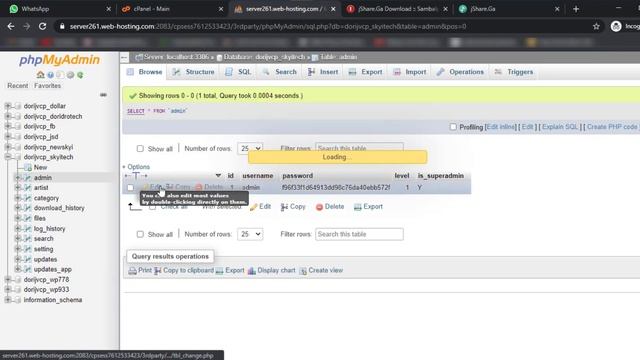Open lower Number of rows dropdown
This screenshot has width=640, height=360.
click(x=250, y=234)
